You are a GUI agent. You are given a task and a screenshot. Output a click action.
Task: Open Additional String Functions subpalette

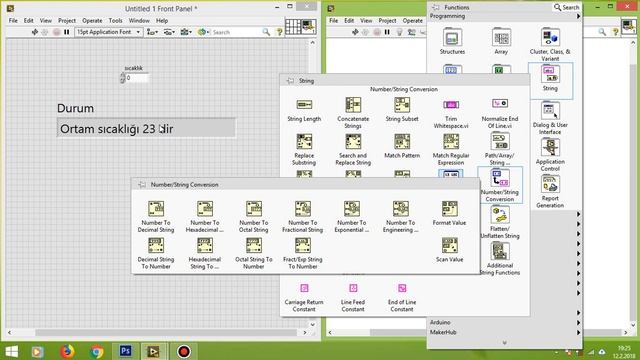tap(500, 259)
